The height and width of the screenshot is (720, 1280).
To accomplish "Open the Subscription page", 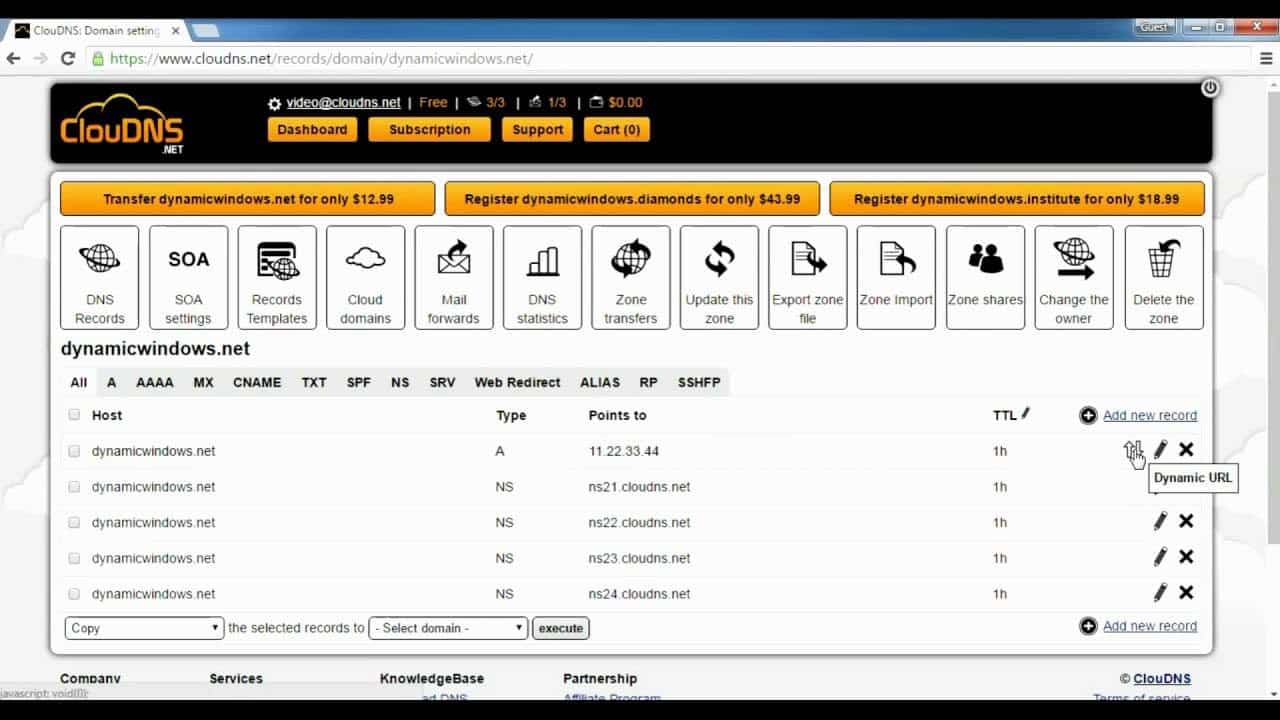I will tap(430, 130).
